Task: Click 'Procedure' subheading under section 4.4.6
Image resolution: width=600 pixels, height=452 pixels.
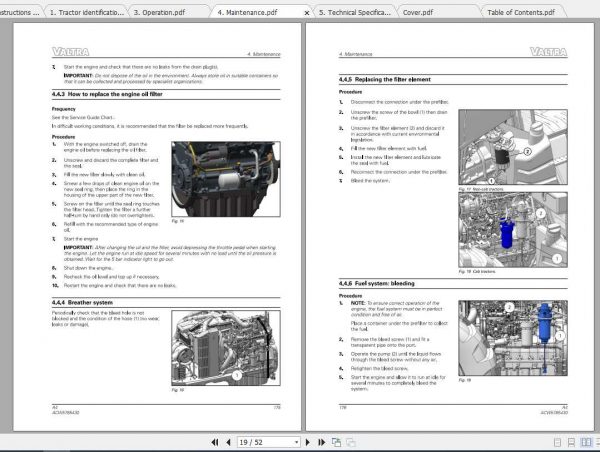Action: [350, 296]
